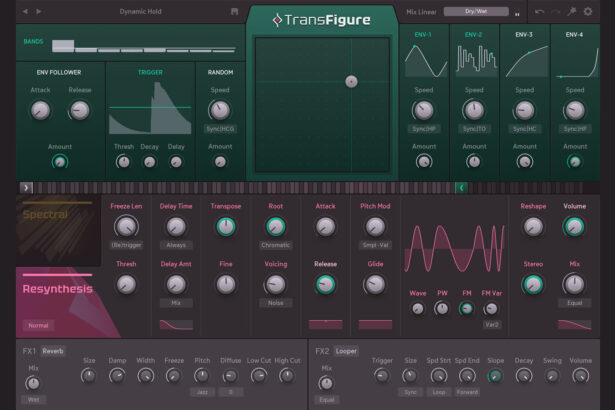Click the Env Follower Attack knob
Screen dimensions: 615x410
pyautogui.click(x=40, y=110)
